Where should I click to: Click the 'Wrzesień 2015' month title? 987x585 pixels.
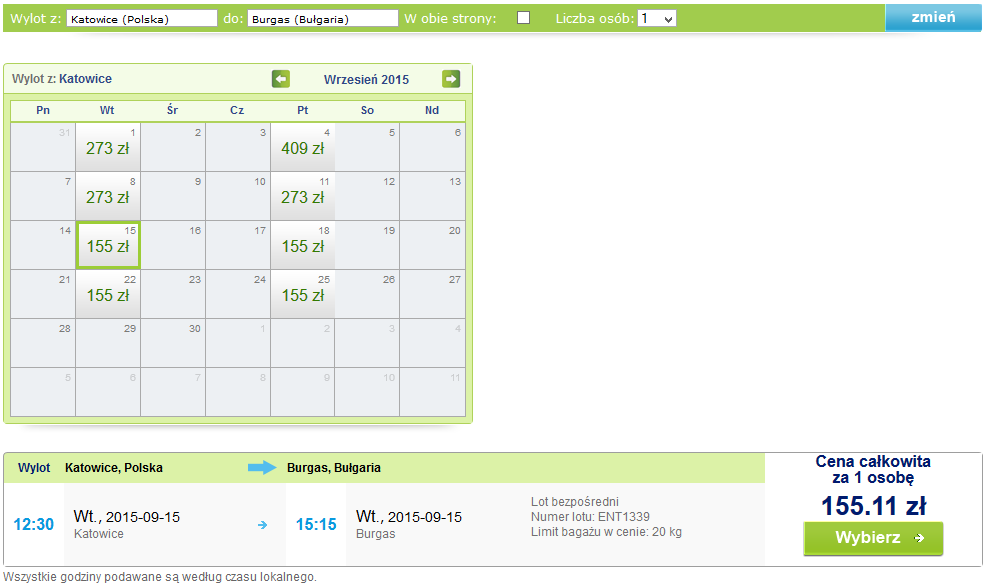pyautogui.click(x=366, y=79)
